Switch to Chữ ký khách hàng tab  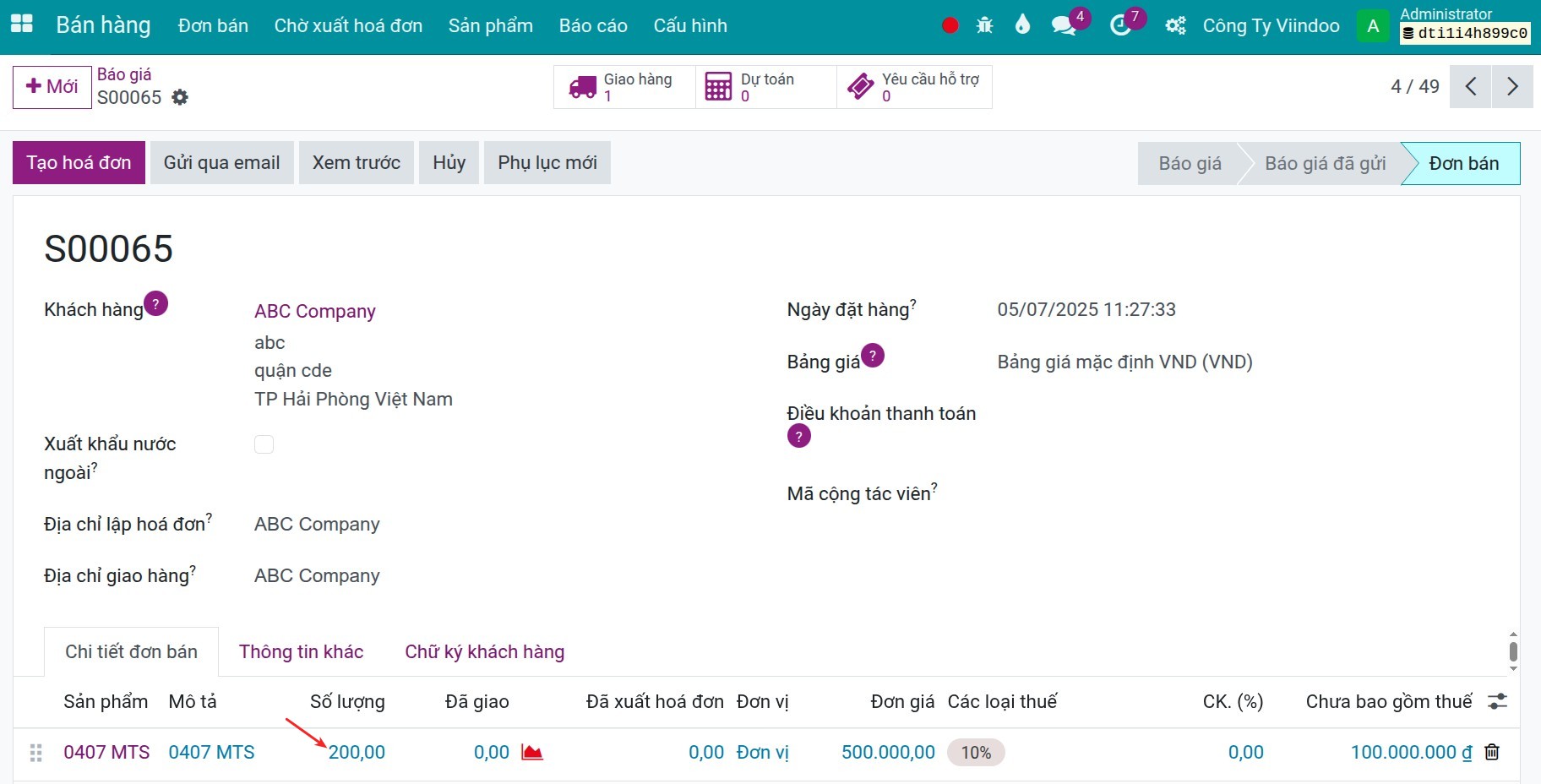tap(484, 651)
